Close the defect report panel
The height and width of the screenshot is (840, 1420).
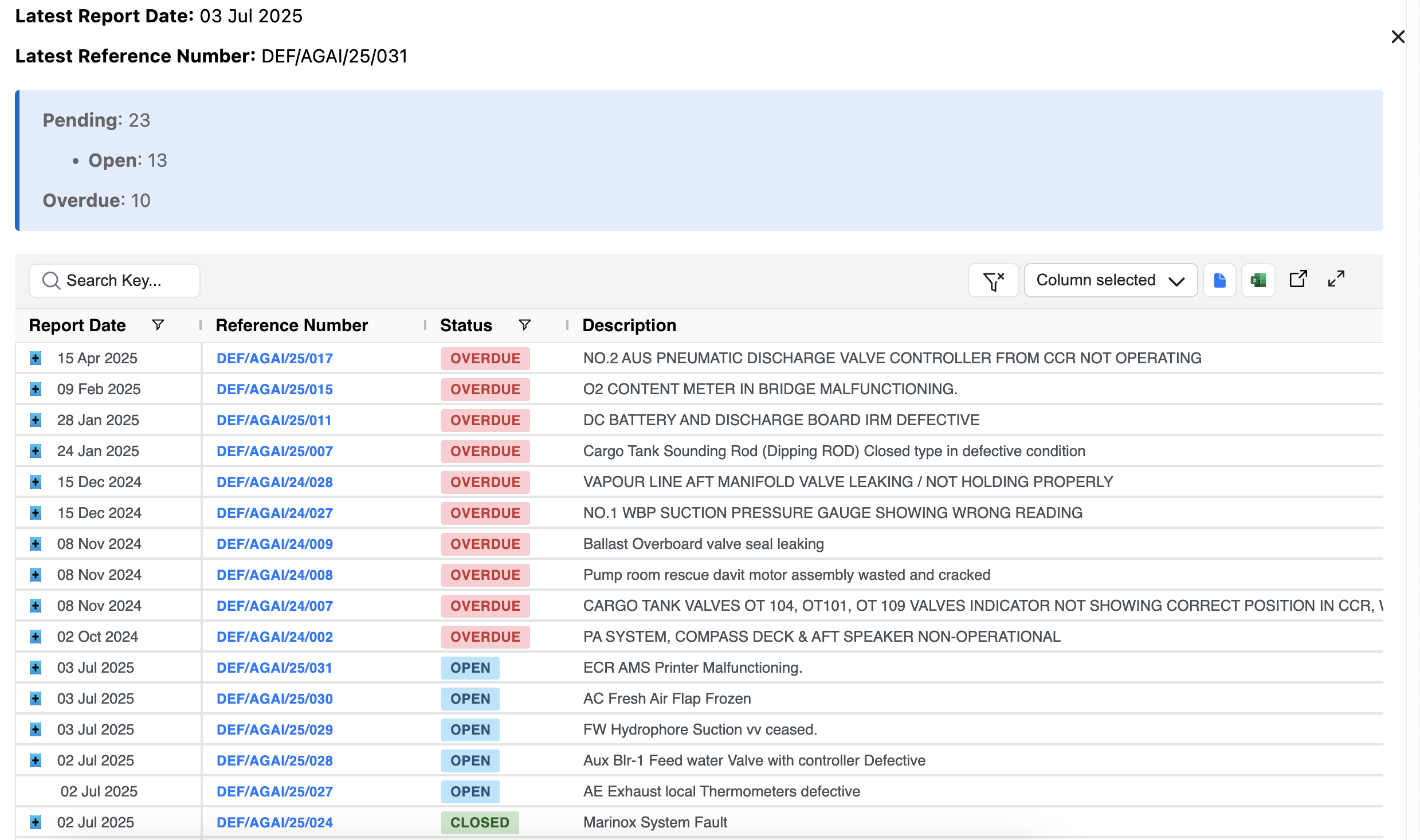(x=1398, y=37)
